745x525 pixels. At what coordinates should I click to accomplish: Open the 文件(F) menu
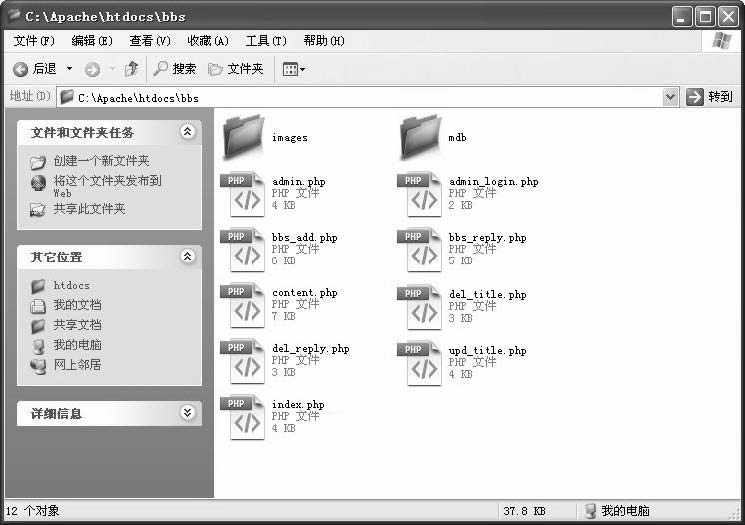tap(34, 41)
